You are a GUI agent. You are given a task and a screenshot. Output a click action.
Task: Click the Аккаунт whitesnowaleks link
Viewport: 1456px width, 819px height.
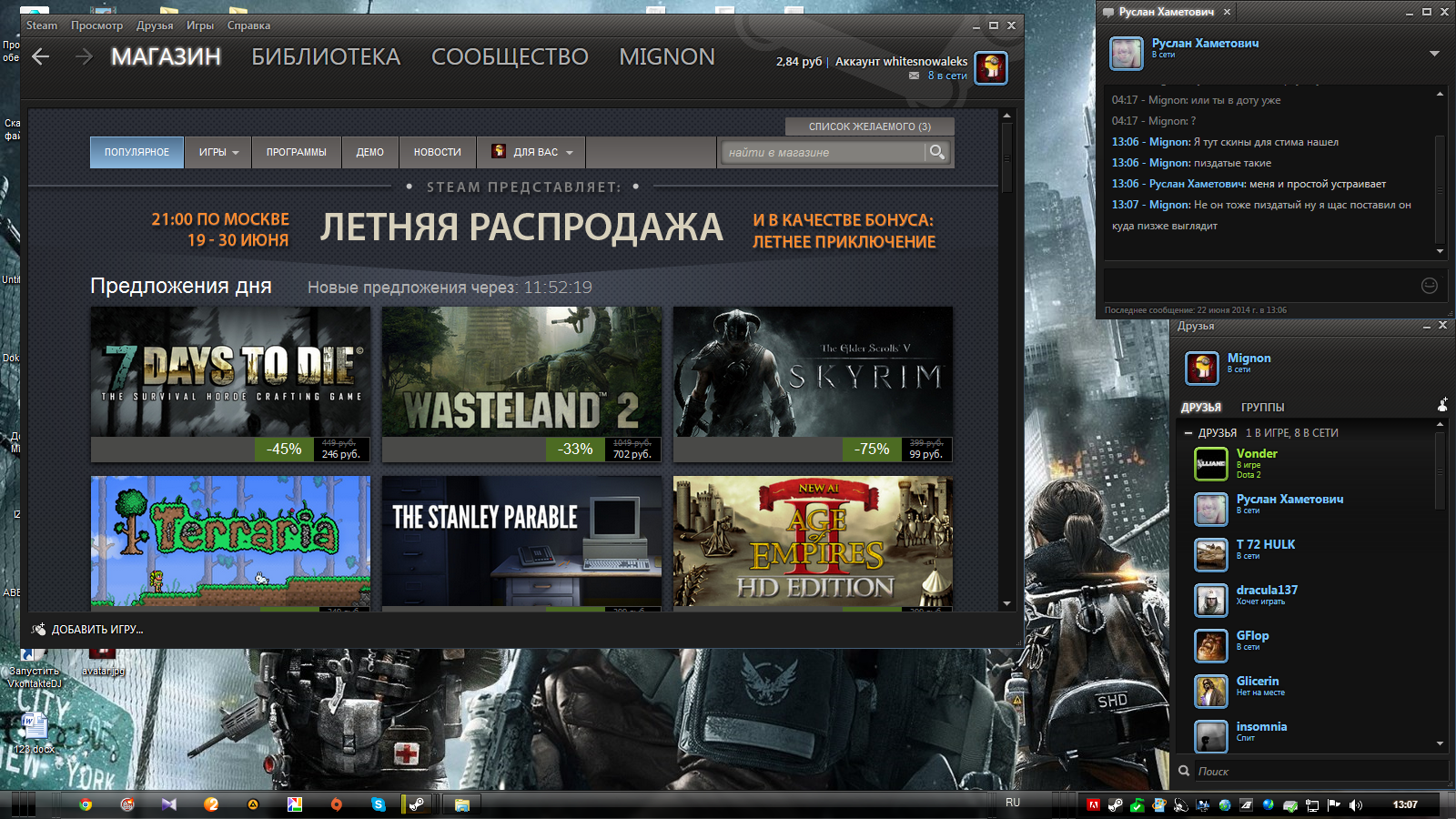901,61
